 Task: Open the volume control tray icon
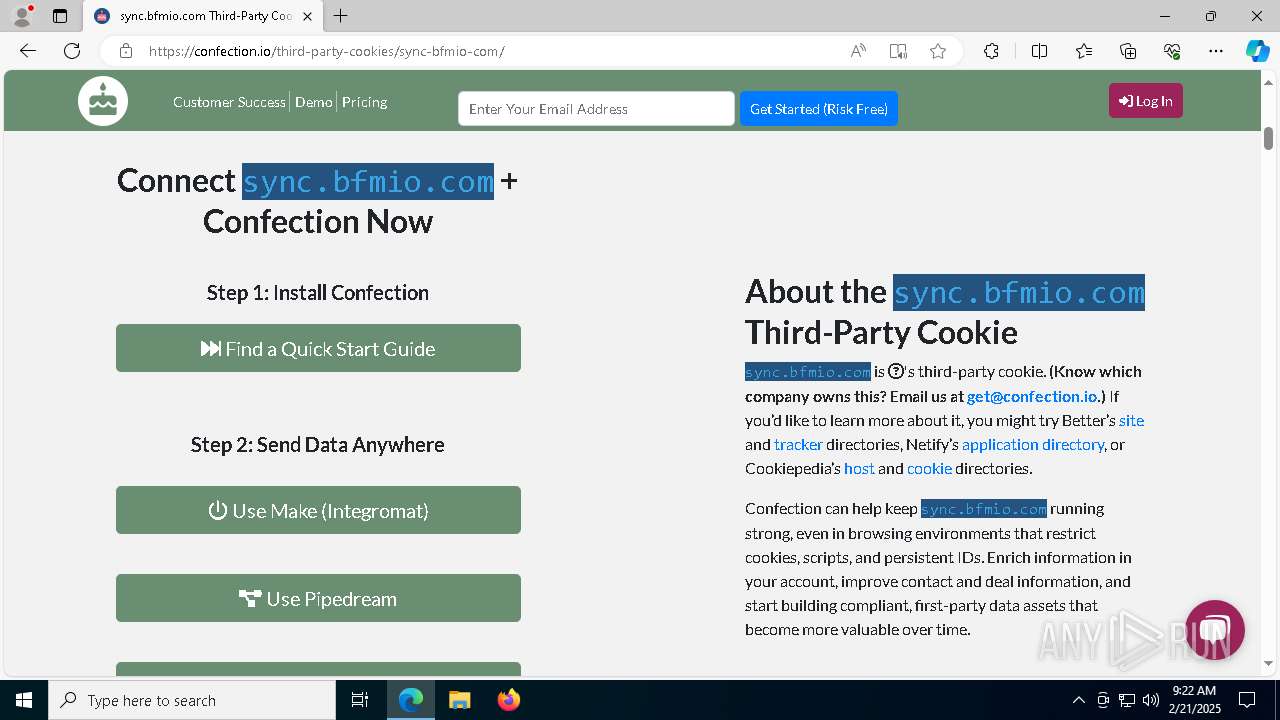tap(1151, 700)
